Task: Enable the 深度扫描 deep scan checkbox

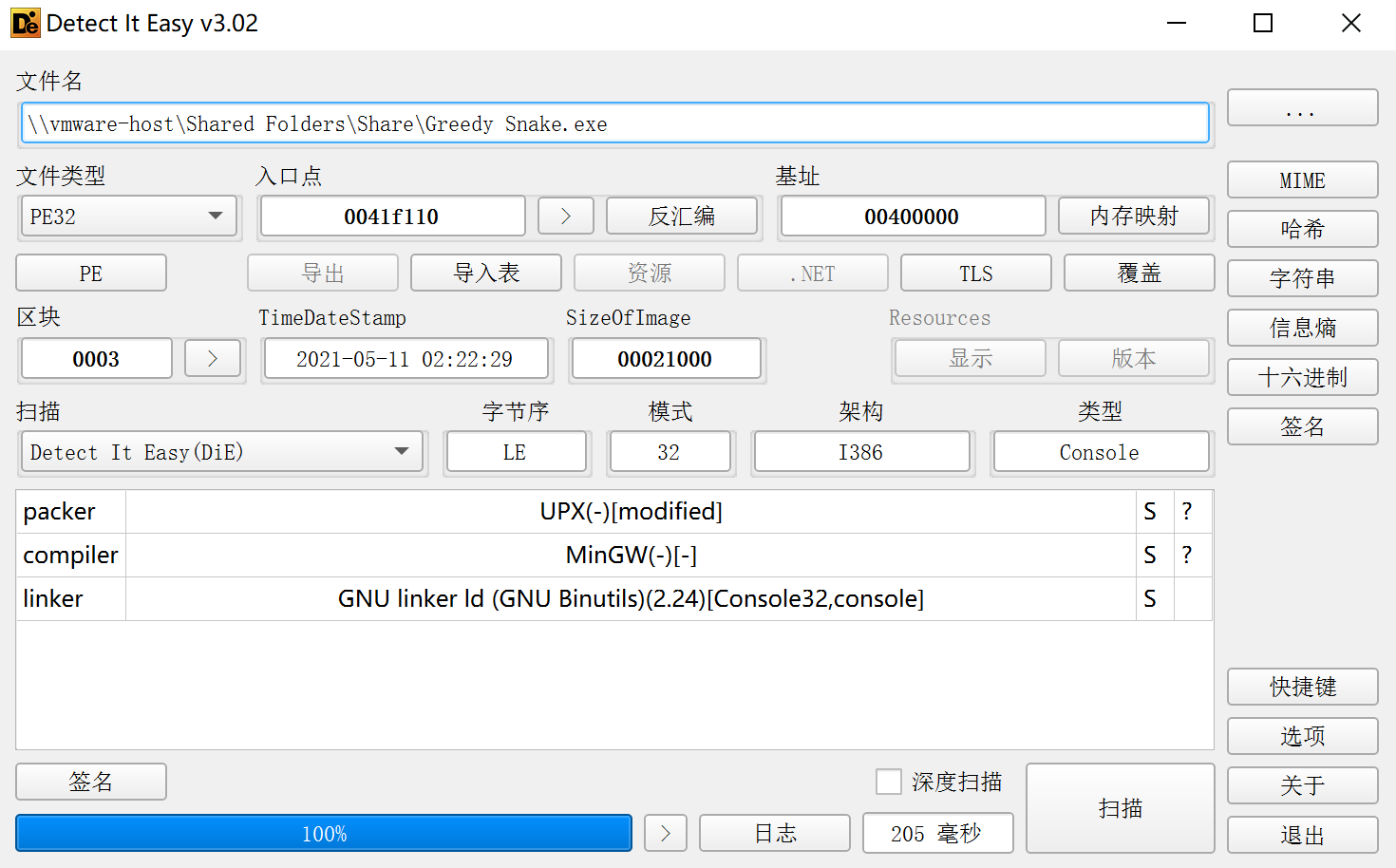Action: click(889, 782)
